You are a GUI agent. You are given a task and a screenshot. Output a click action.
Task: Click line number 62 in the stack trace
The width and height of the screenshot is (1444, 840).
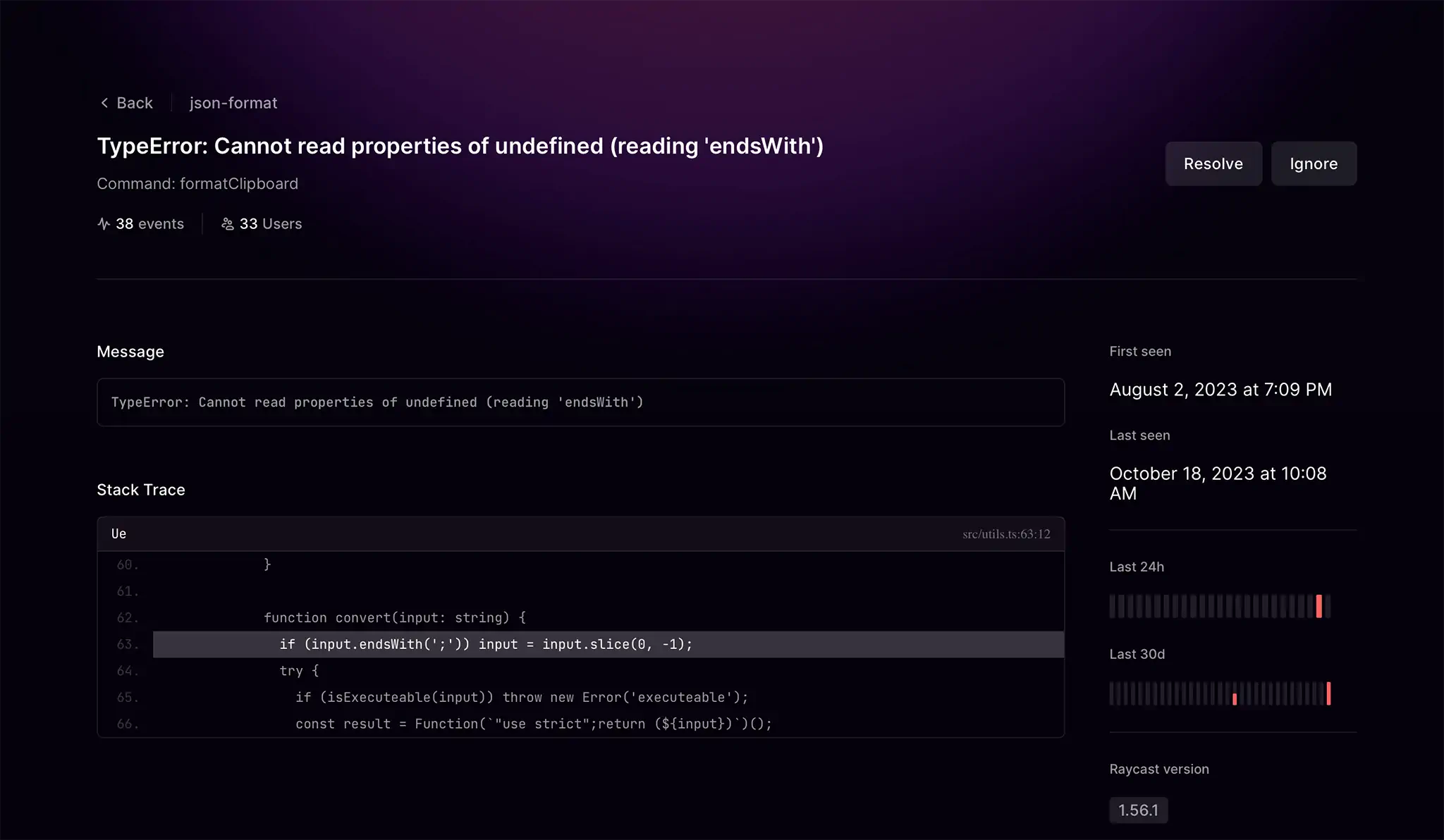[x=128, y=618]
